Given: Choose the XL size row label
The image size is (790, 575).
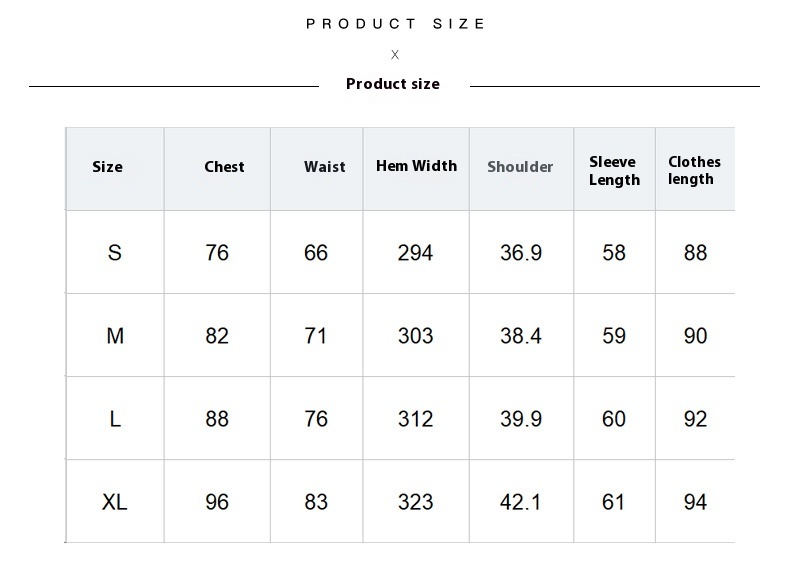Looking at the screenshot, I should point(115,502).
